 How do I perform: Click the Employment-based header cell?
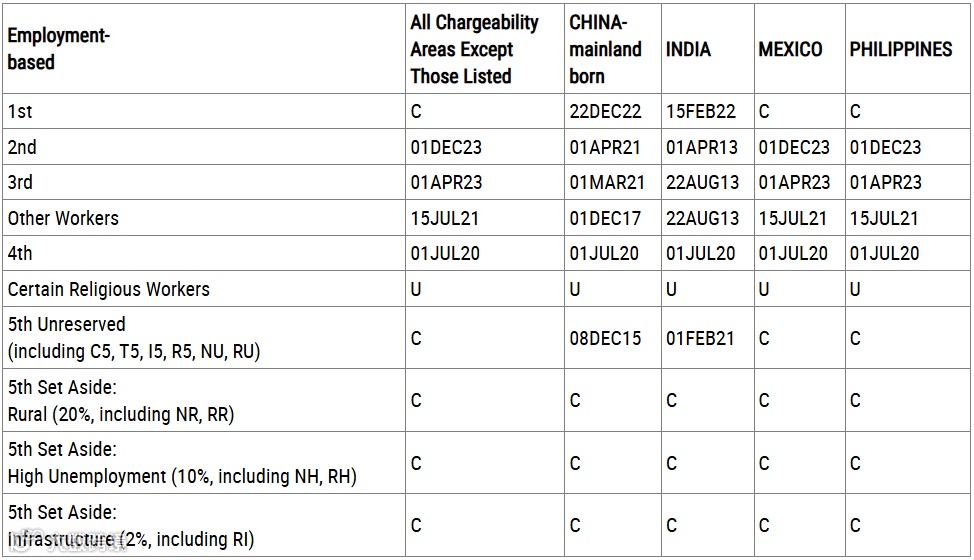[x=204, y=49]
